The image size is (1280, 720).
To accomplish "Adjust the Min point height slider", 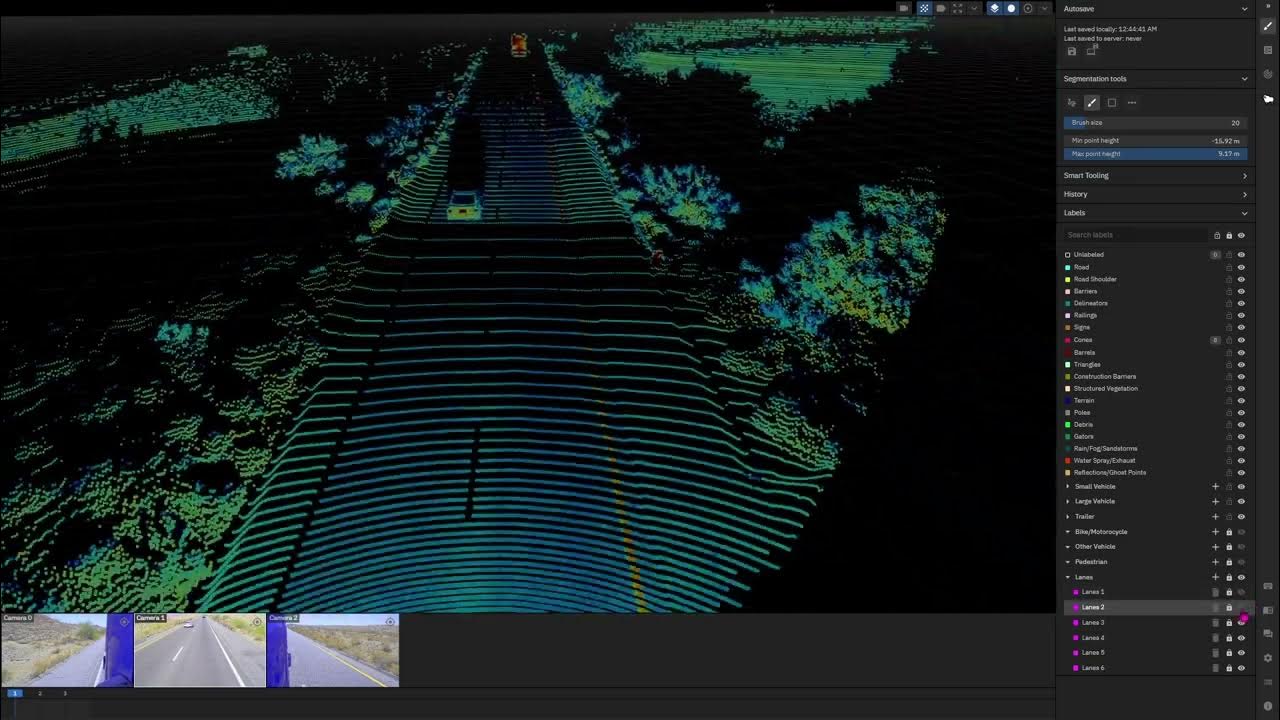I will (x=1155, y=141).
